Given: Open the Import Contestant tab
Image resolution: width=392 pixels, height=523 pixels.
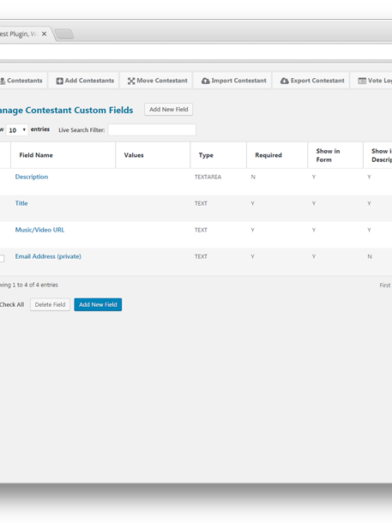Looking at the screenshot, I should [x=233, y=81].
